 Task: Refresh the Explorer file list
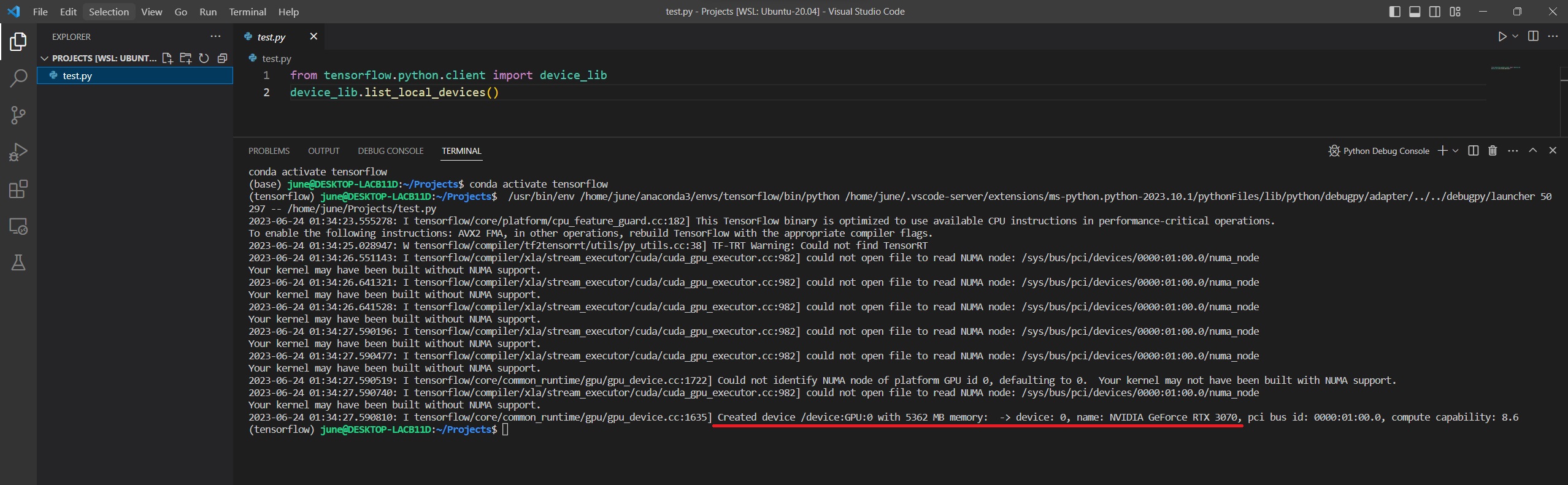point(204,58)
